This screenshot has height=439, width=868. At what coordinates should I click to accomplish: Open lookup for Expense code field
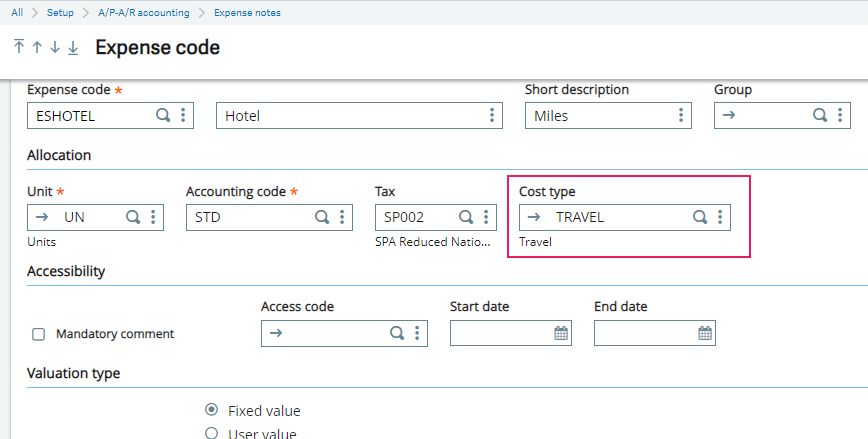tap(163, 116)
